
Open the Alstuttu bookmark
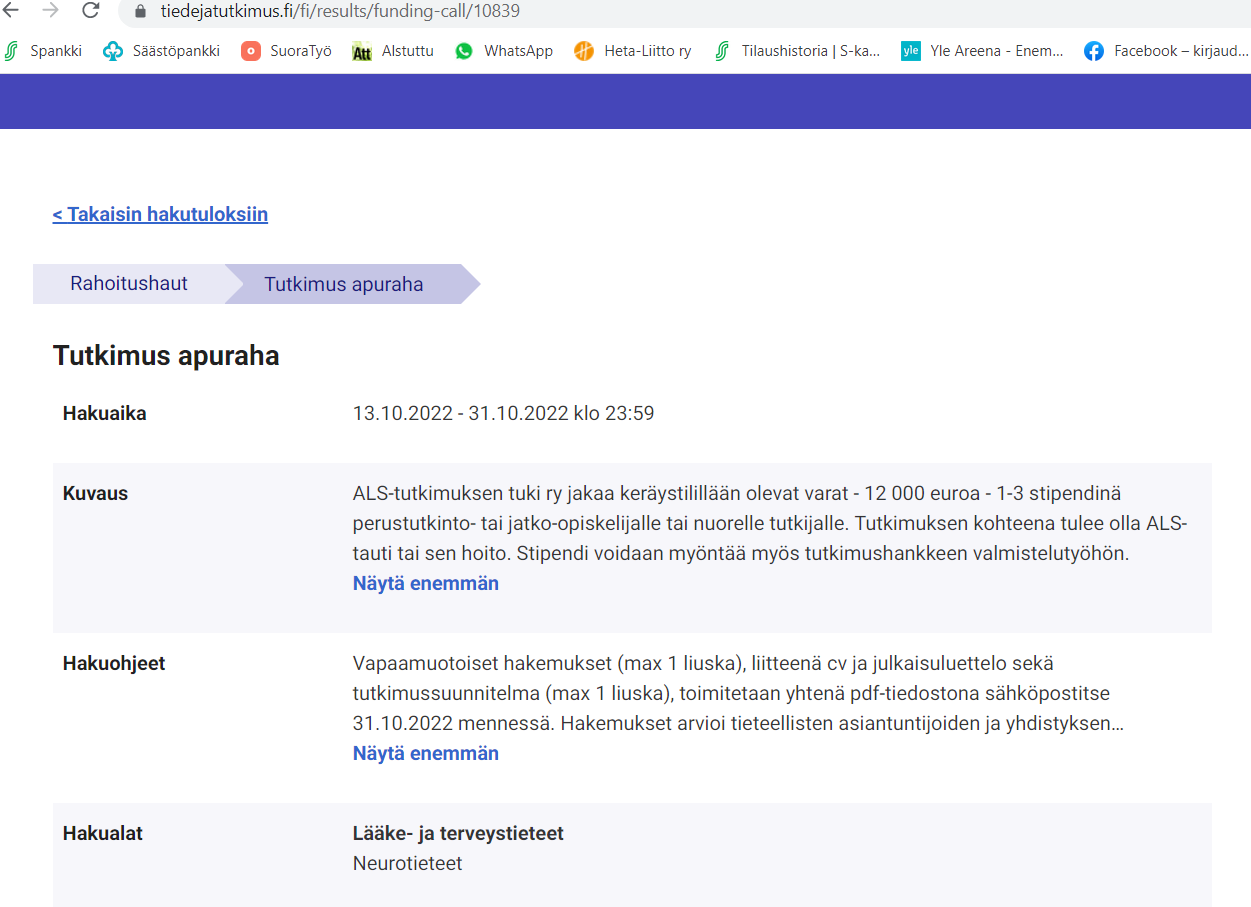393,51
